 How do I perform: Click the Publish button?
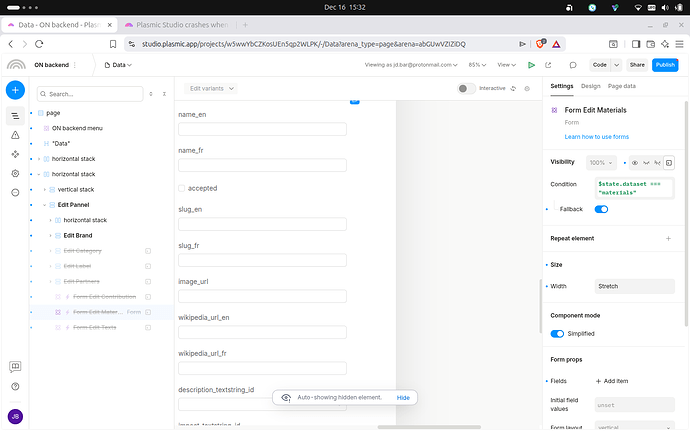tap(665, 65)
